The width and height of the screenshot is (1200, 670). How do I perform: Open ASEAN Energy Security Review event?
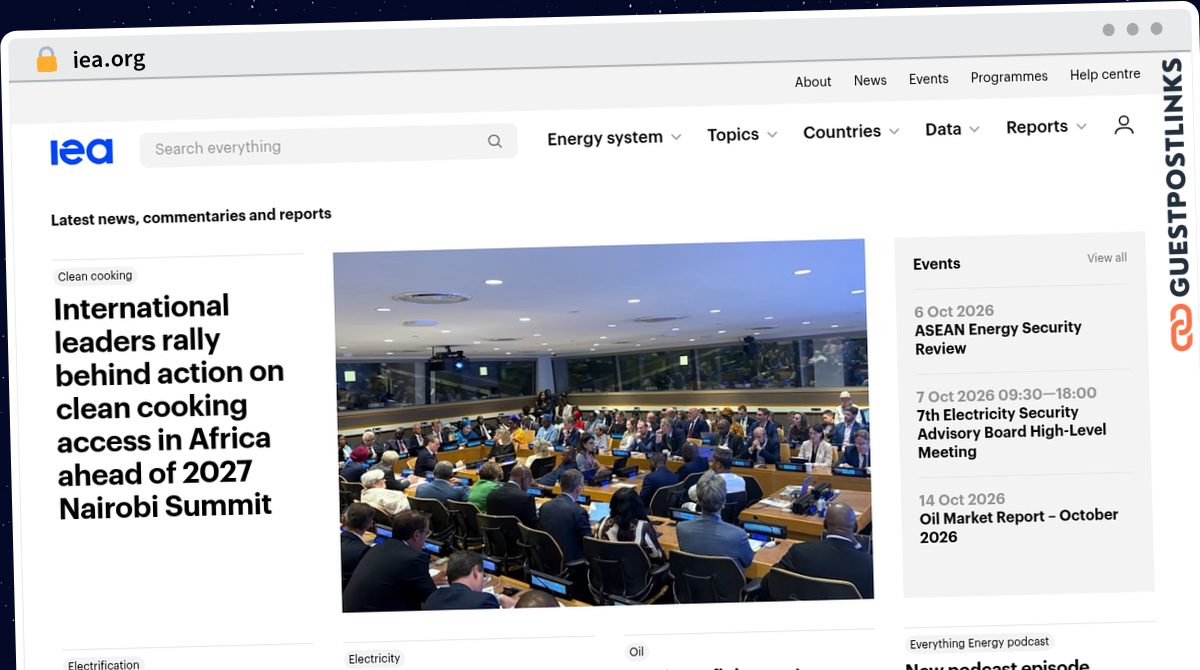click(998, 338)
